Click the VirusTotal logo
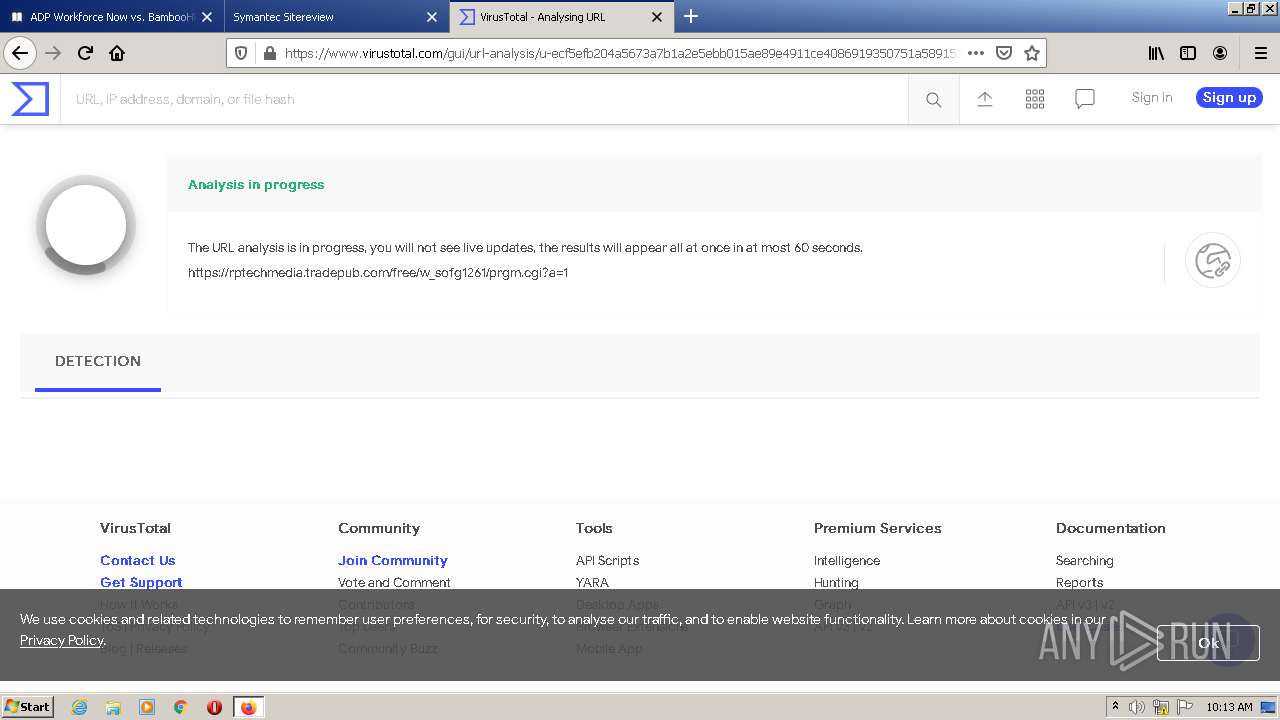The width and height of the screenshot is (1280, 720). click(x=30, y=99)
